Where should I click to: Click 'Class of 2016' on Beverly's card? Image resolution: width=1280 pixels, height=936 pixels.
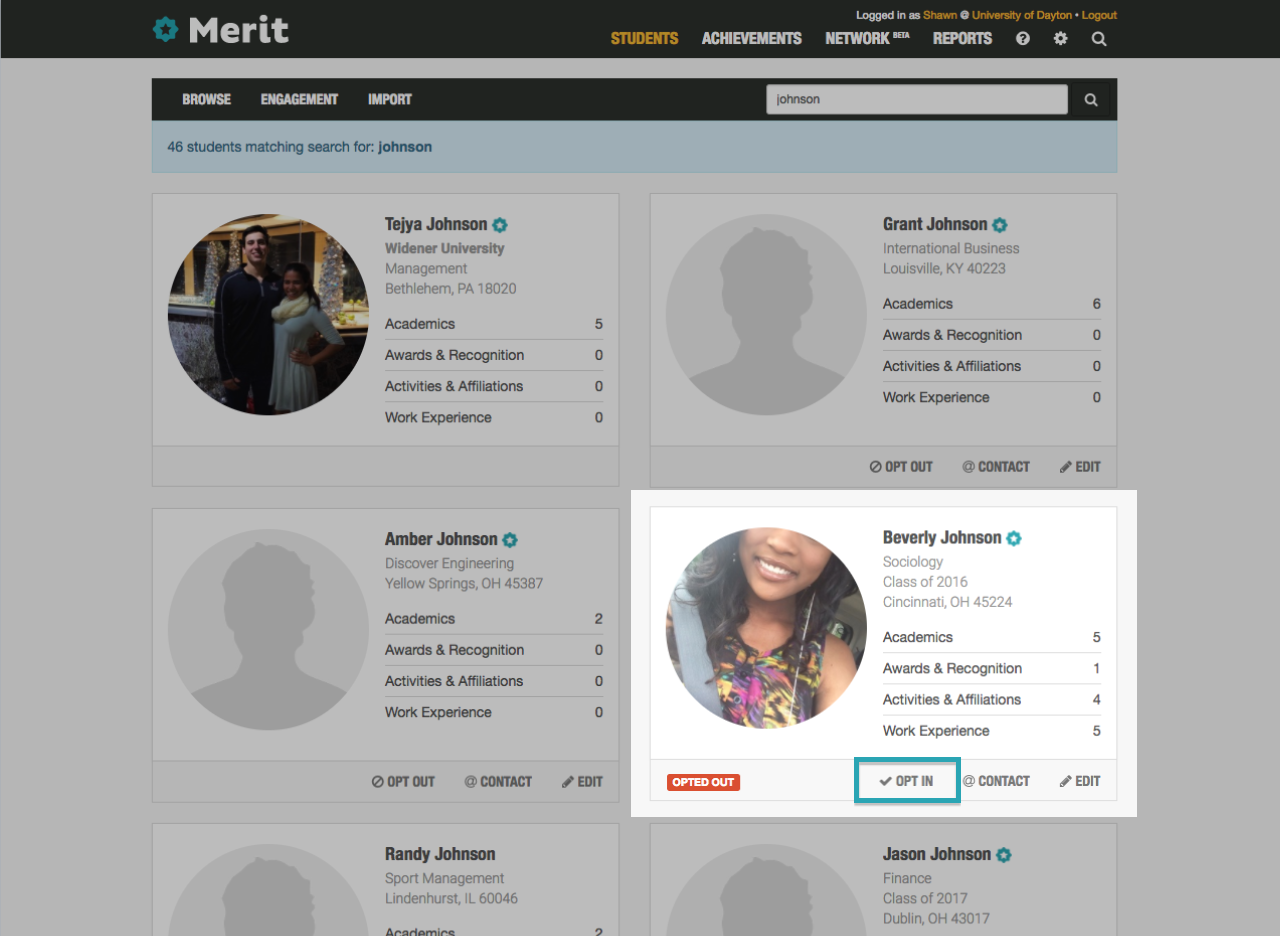[x=925, y=582]
